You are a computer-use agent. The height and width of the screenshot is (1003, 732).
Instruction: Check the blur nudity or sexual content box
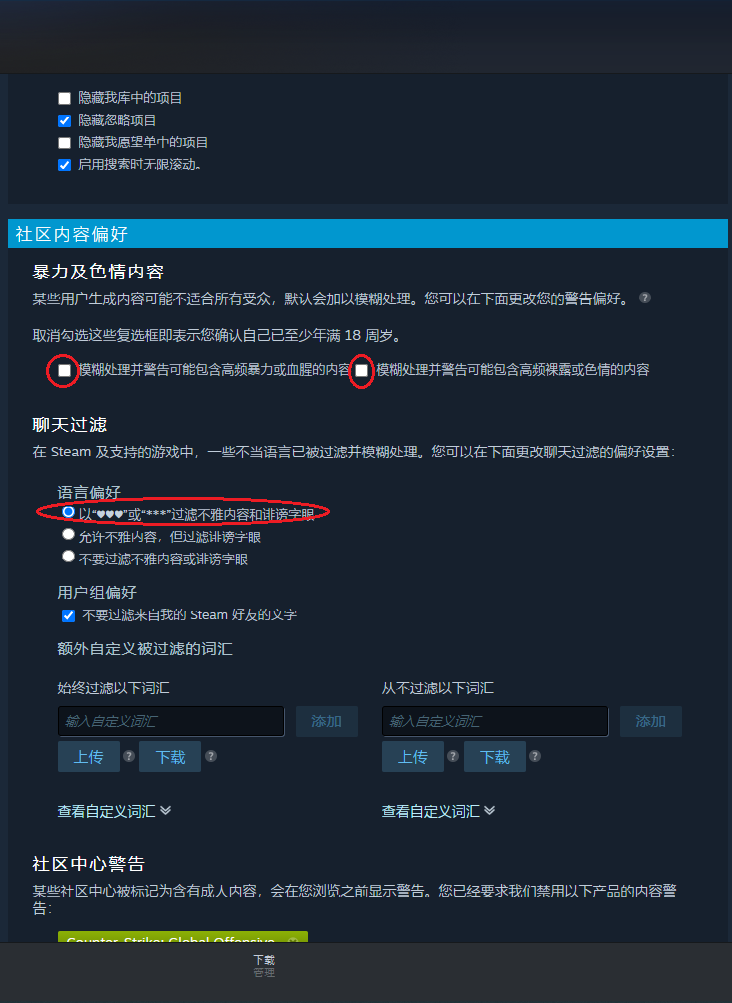point(362,370)
